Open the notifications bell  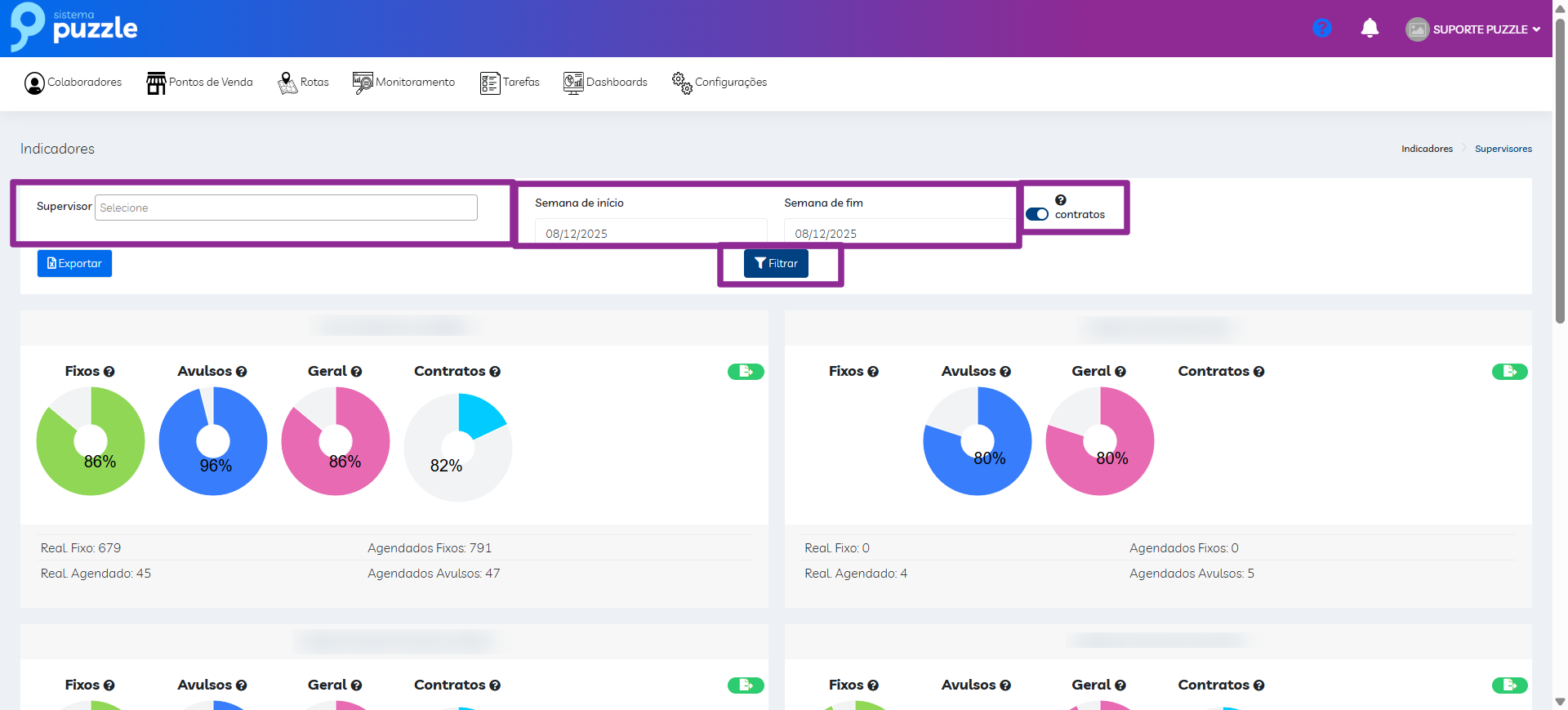1370,29
